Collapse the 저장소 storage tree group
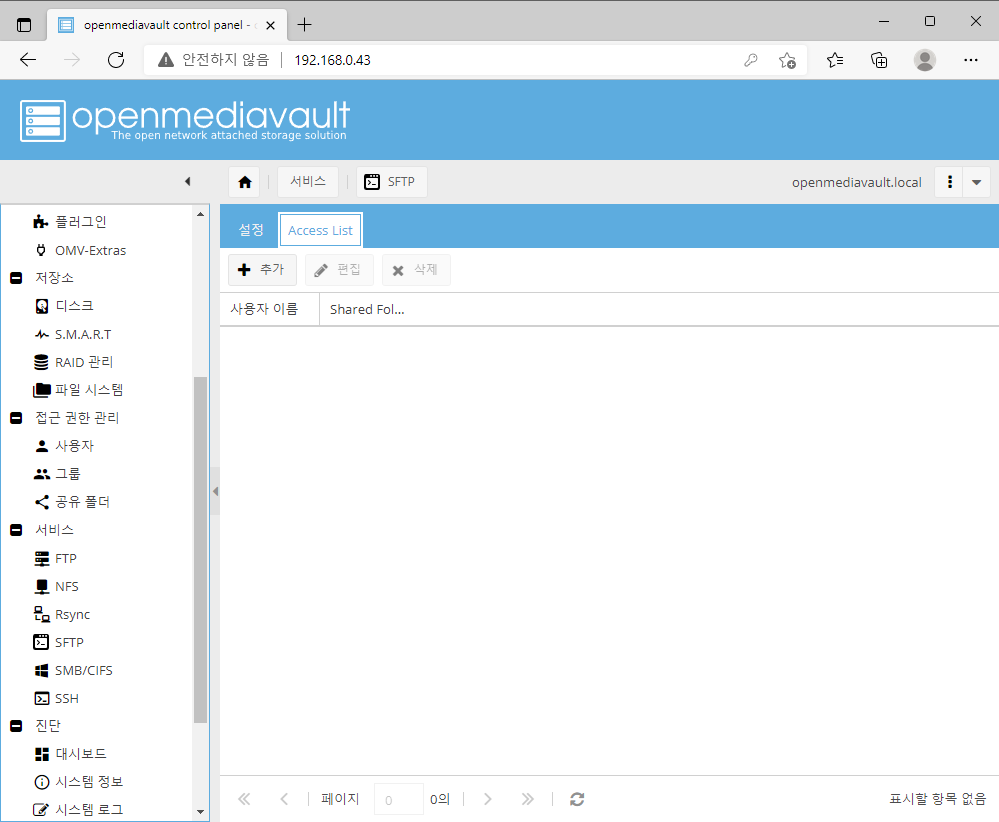Screen dimensions: 999x822 click(x=17, y=278)
